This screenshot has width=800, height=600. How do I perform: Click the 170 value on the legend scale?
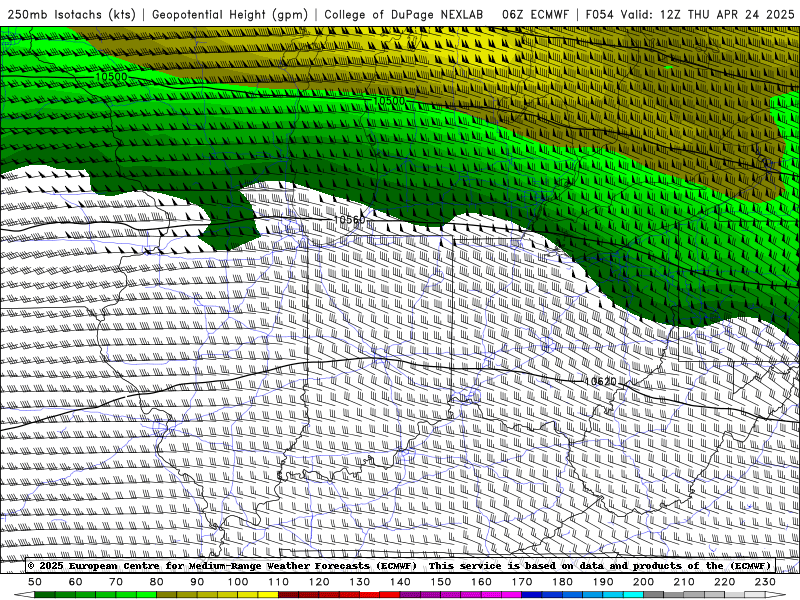pyautogui.click(x=522, y=582)
